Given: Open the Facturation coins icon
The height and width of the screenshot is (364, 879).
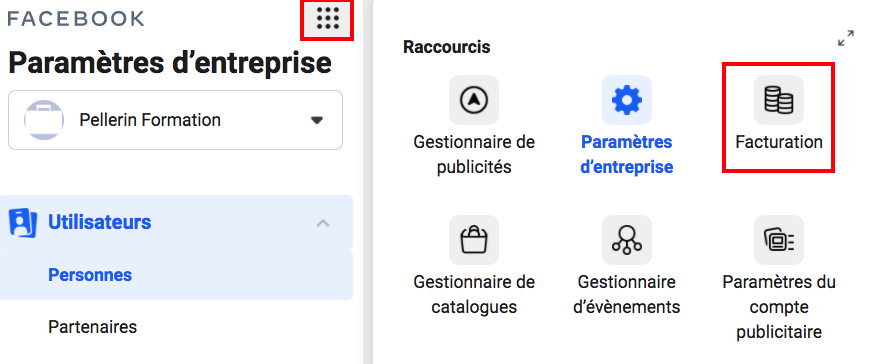Looking at the screenshot, I should (x=779, y=100).
